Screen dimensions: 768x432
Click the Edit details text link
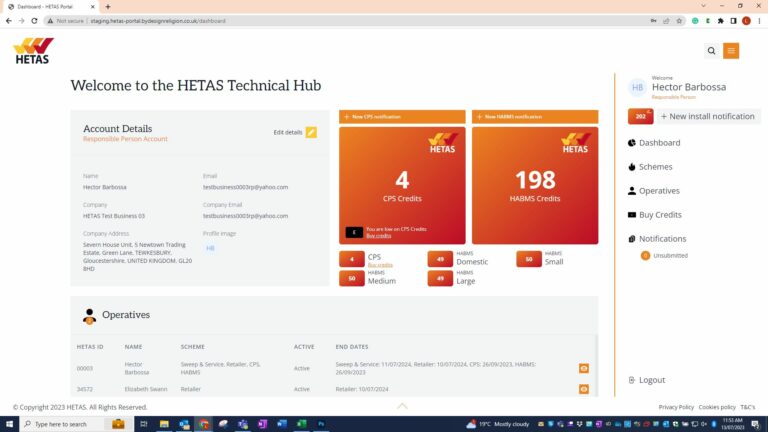pos(288,132)
